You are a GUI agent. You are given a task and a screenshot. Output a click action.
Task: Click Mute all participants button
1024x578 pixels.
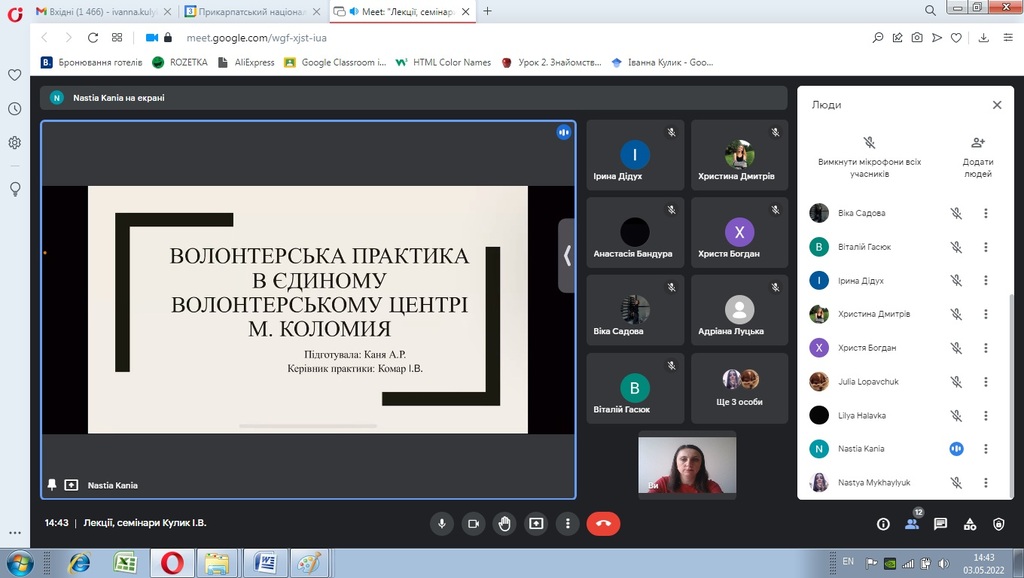[869, 143]
